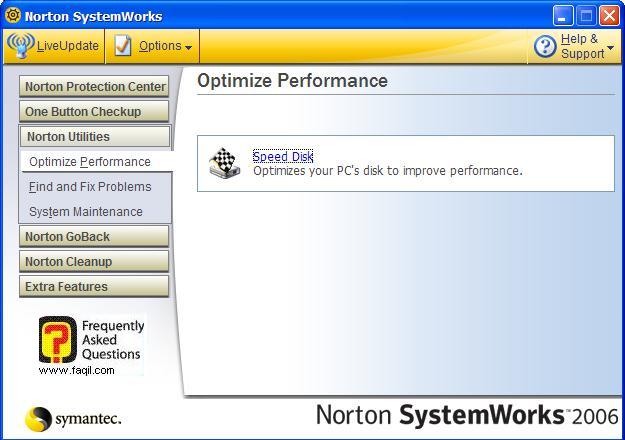Open Norton Protection Center

pos(94,86)
